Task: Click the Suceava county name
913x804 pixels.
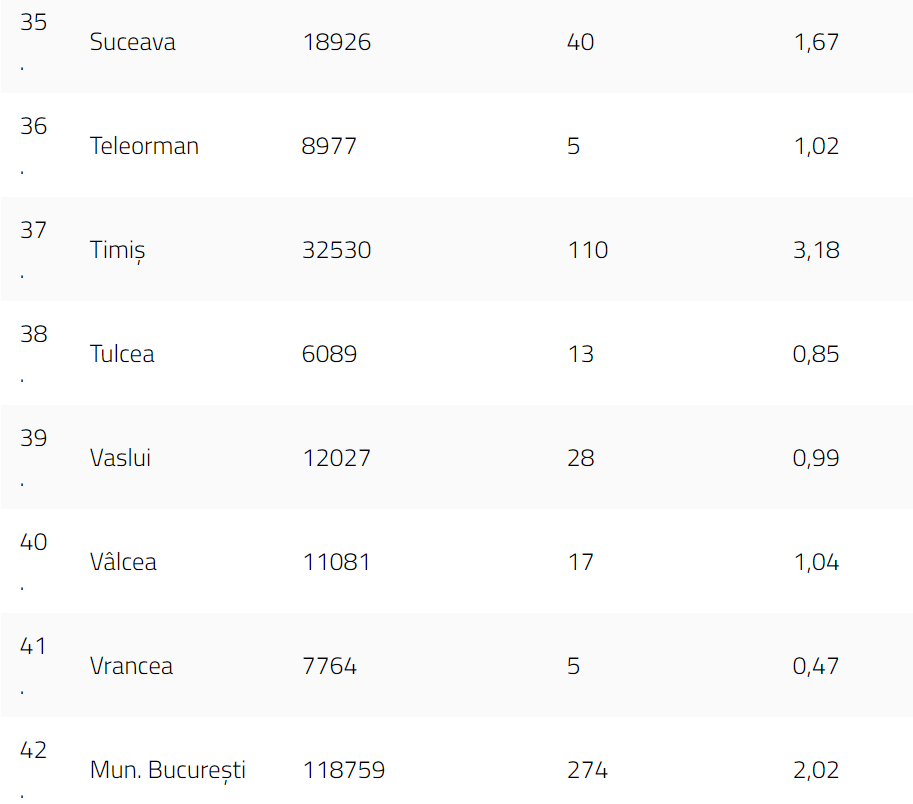Action: point(132,43)
